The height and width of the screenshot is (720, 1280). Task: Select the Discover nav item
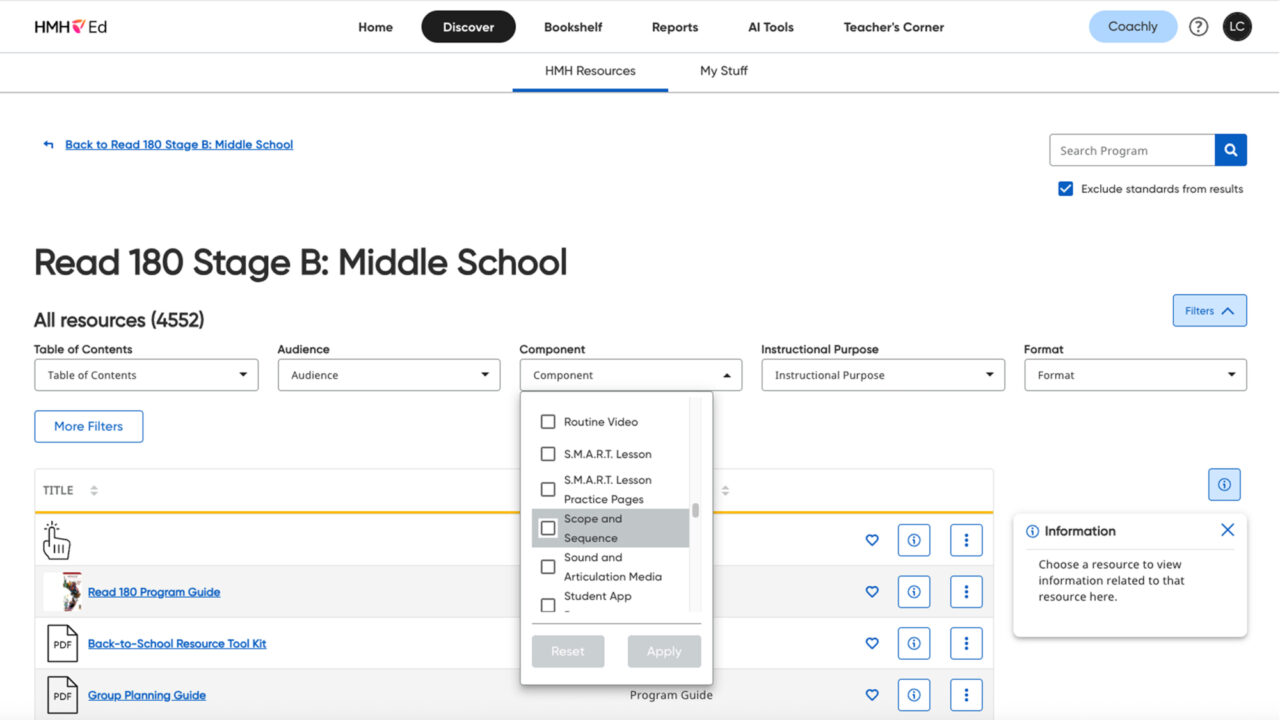point(469,27)
